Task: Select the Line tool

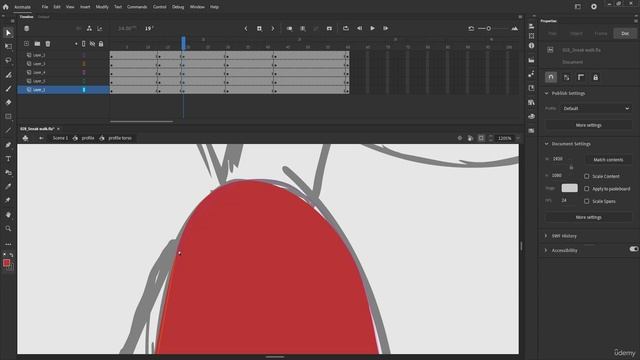Action: point(8,131)
